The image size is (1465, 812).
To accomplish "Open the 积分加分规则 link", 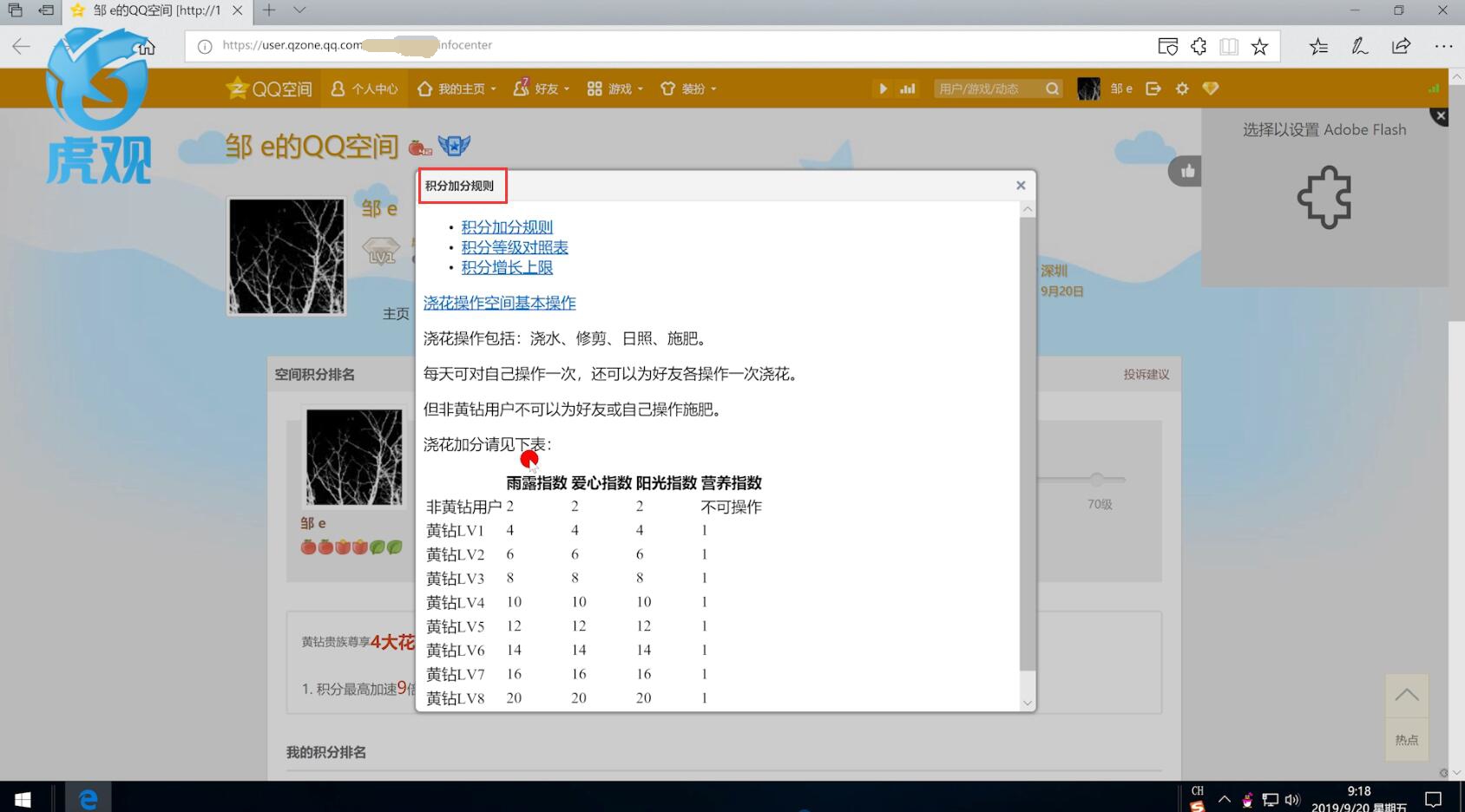I will 507,227.
